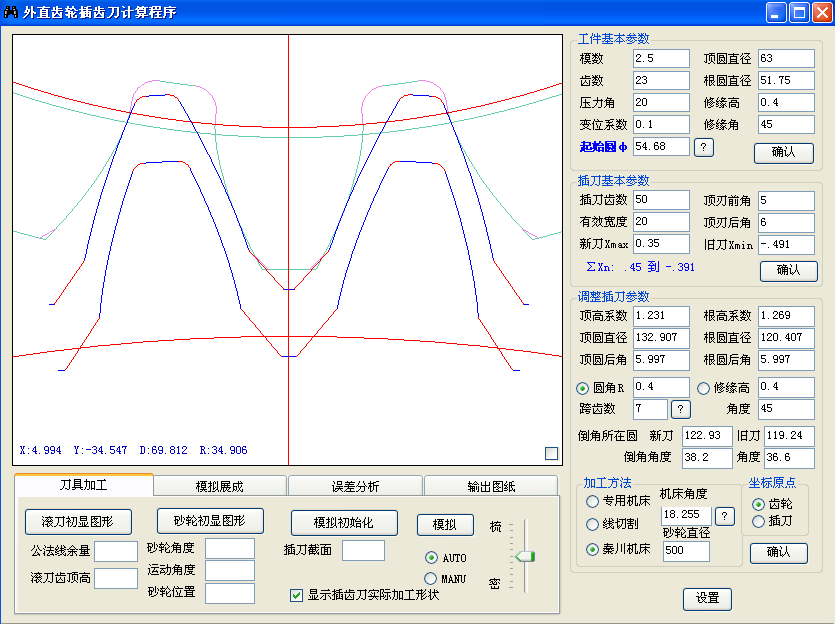Set coordinate origin to 插刀
This screenshot has width=835, height=624.
pyautogui.click(x=758, y=521)
